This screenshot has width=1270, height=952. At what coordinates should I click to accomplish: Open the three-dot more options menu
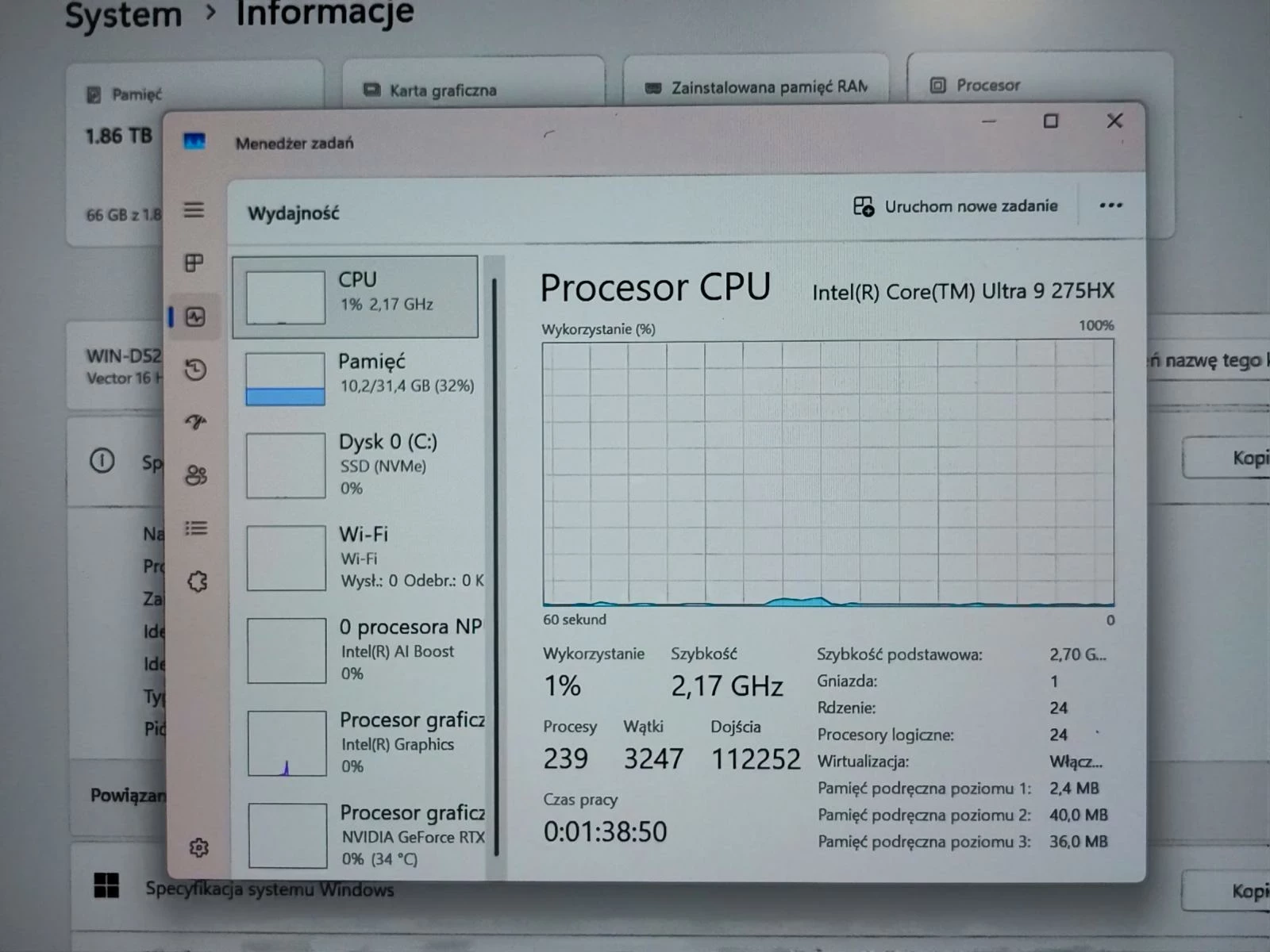[1110, 205]
